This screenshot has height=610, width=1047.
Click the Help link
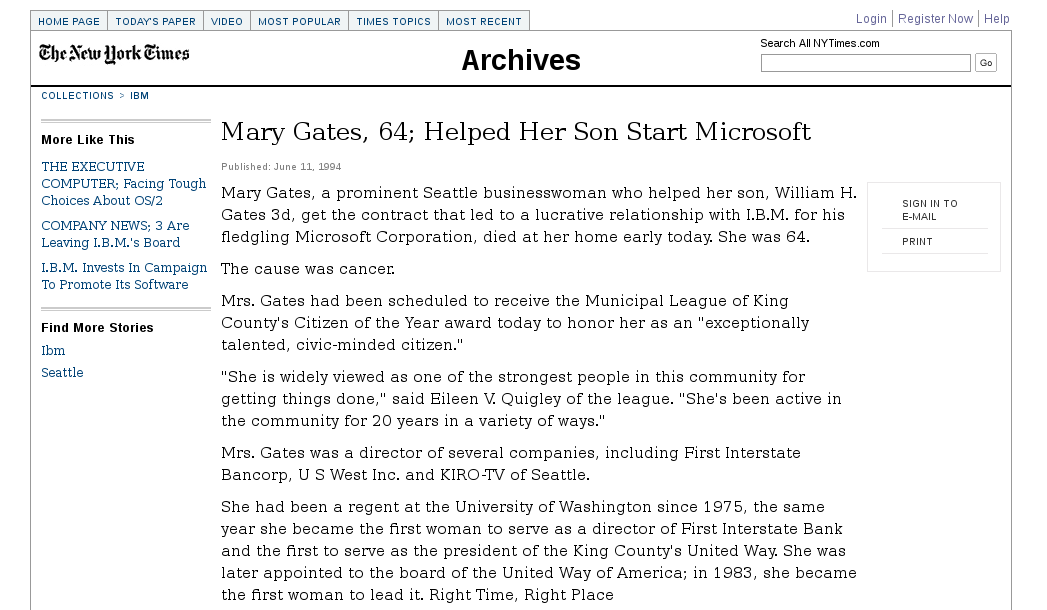(x=996, y=19)
